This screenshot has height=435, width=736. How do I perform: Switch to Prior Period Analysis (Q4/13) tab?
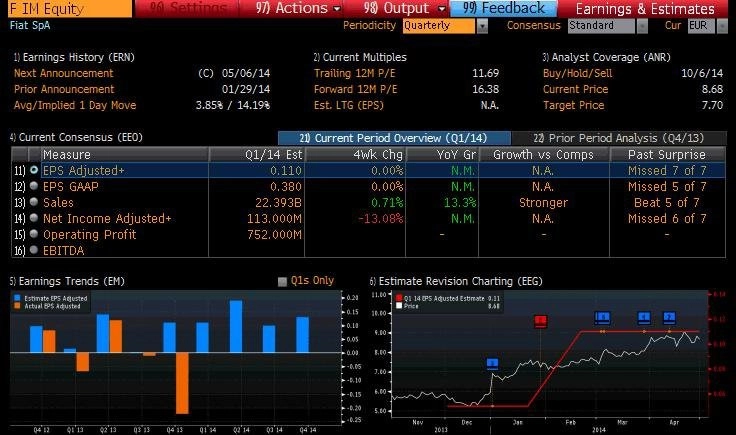point(619,138)
